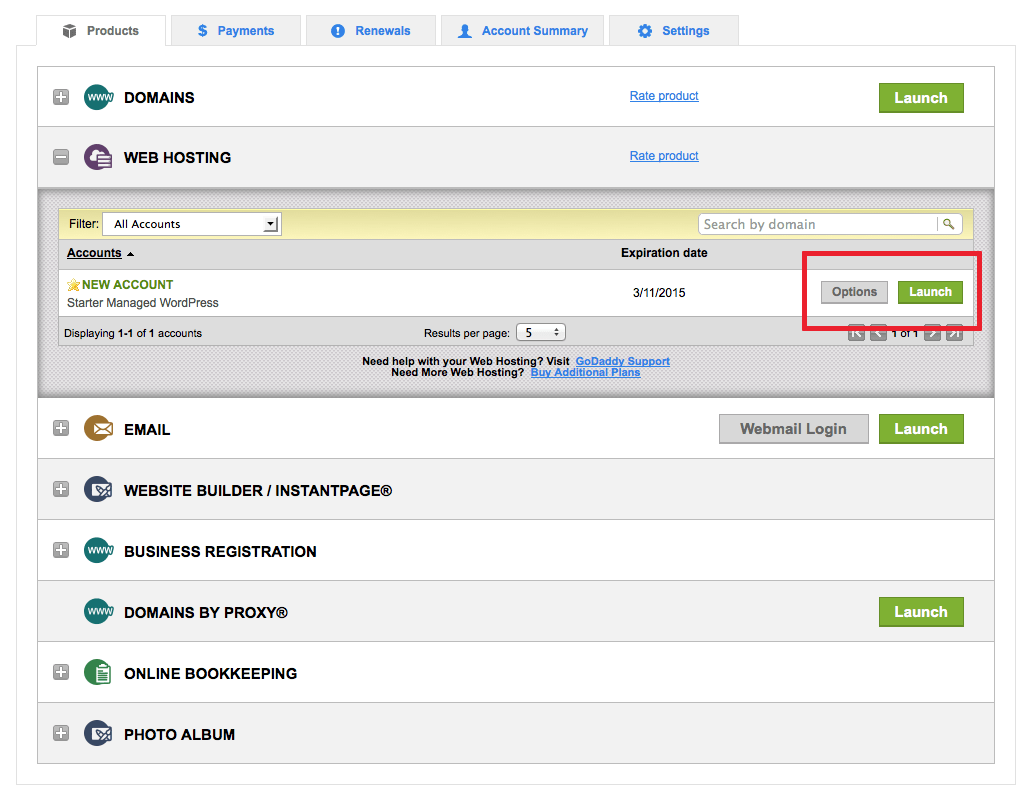Expand the Online Bookkeeping section
The image size is (1034, 801).
coord(61,672)
